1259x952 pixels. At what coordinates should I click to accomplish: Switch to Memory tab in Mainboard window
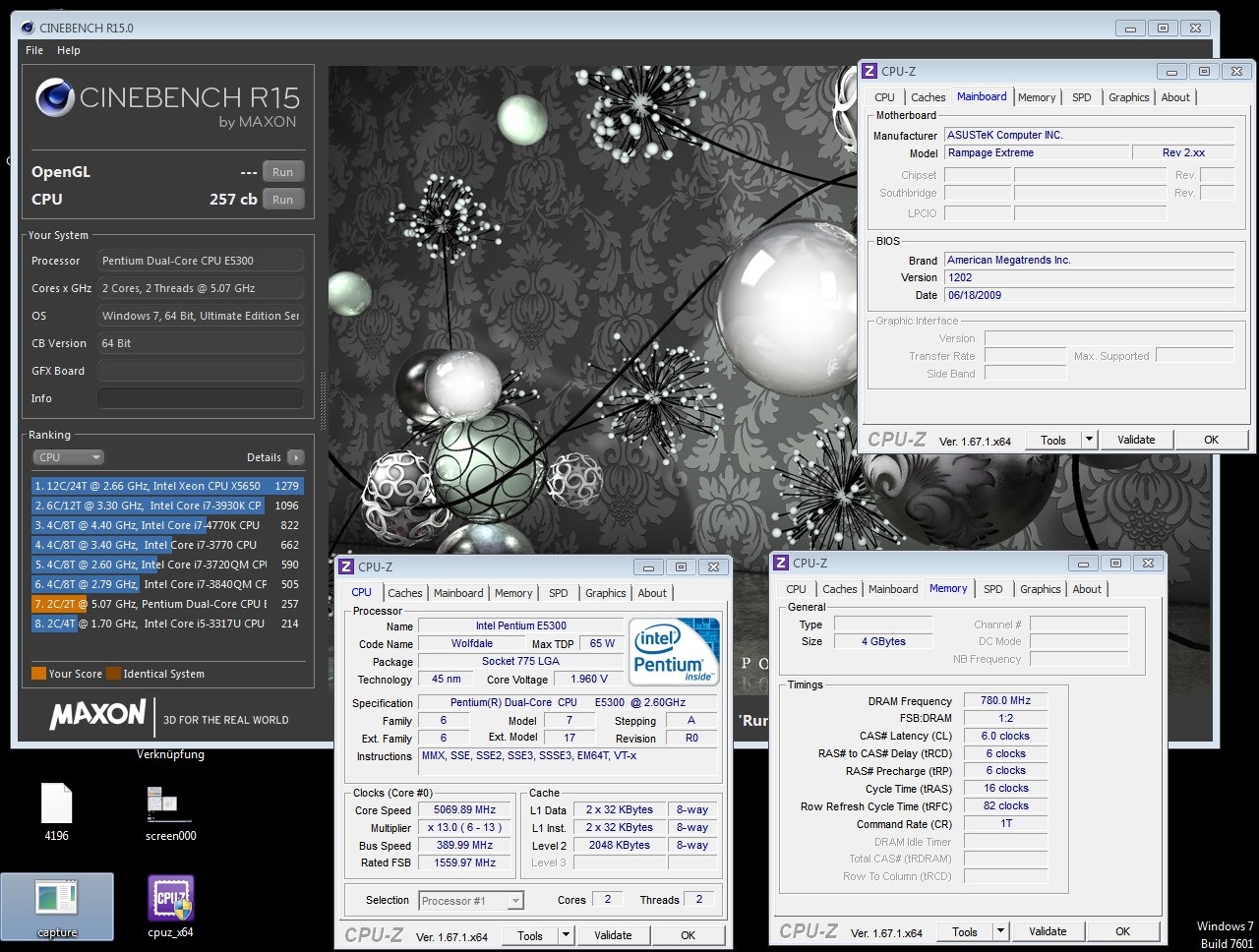(x=1037, y=97)
